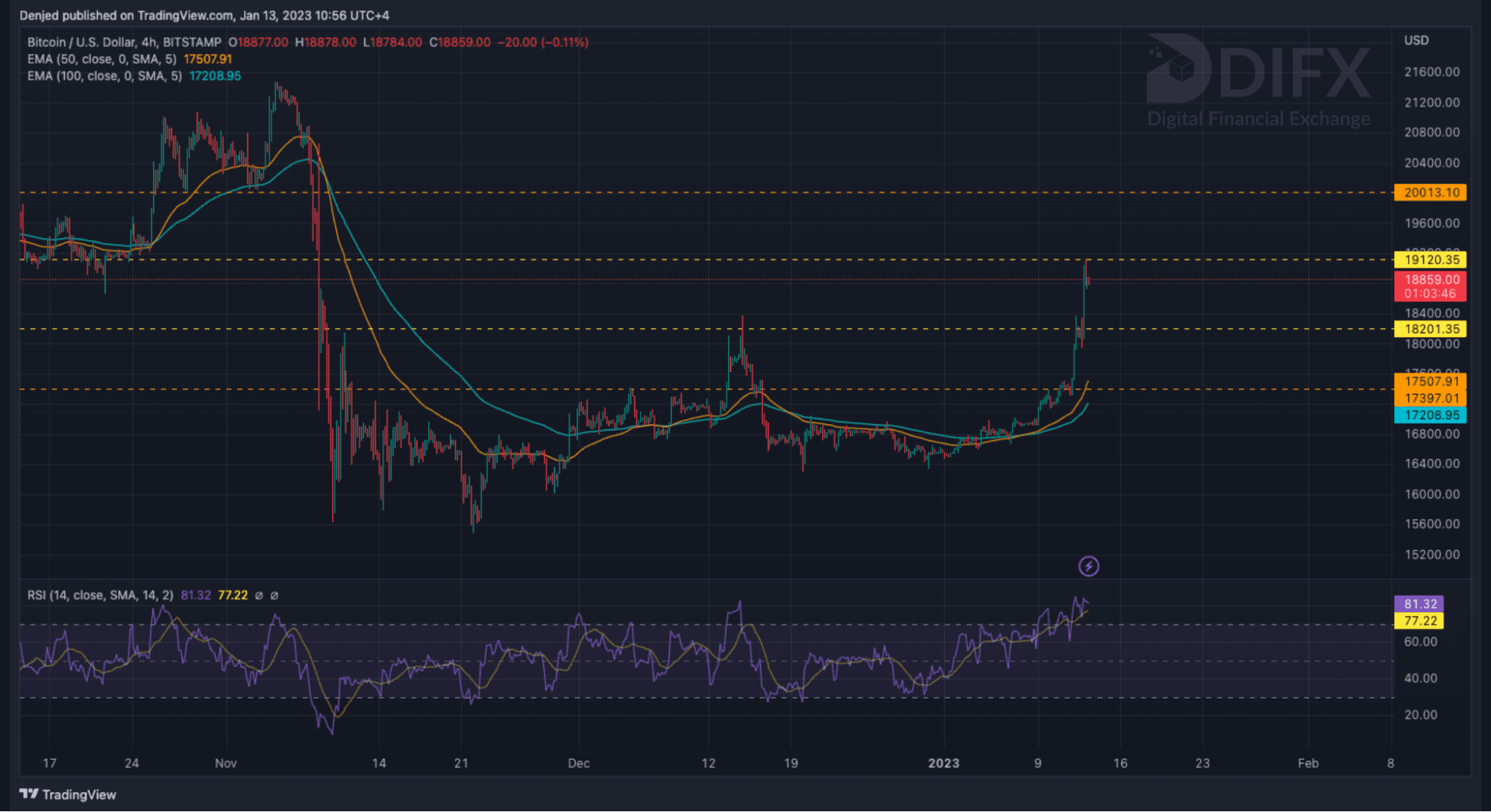The width and height of the screenshot is (1491, 812).
Task: Click the 2023 label on the time axis
Action: point(944,763)
